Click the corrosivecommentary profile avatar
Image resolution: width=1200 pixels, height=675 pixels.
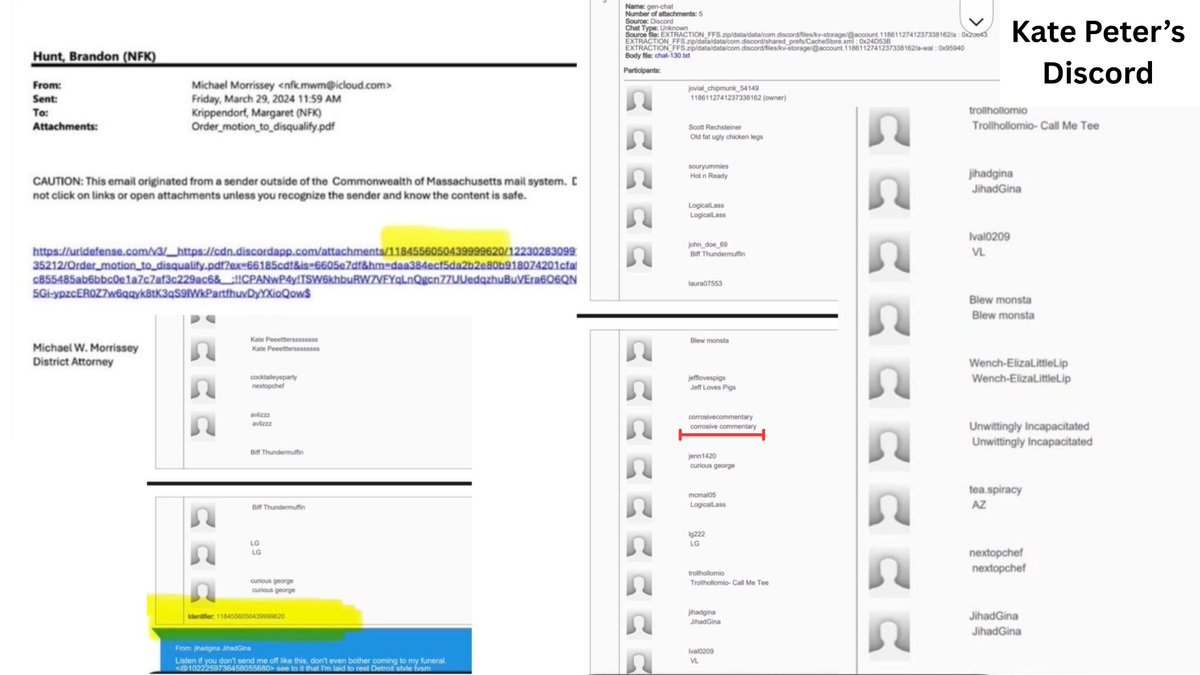click(x=639, y=427)
